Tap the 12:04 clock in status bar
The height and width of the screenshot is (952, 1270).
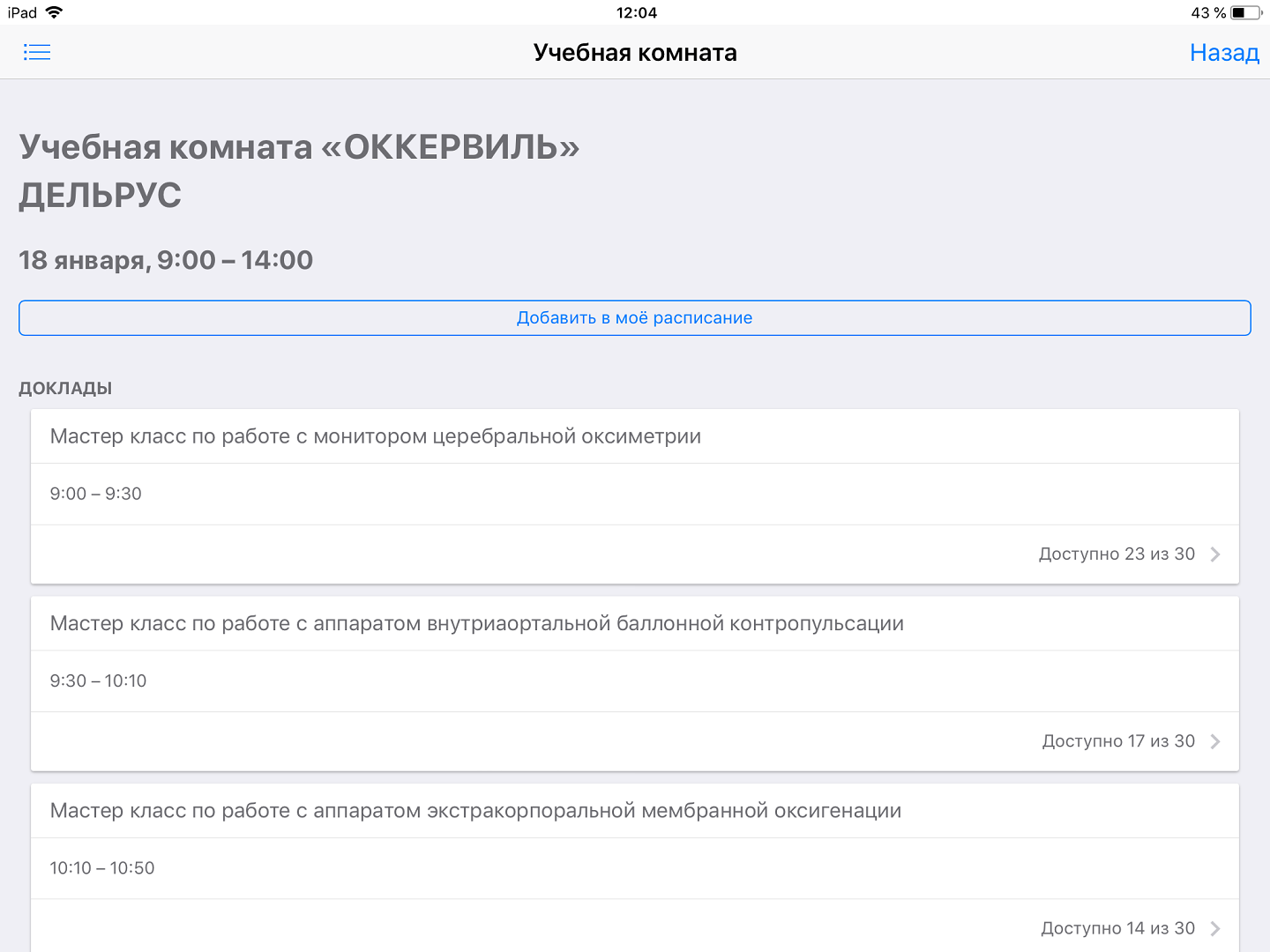636,12
